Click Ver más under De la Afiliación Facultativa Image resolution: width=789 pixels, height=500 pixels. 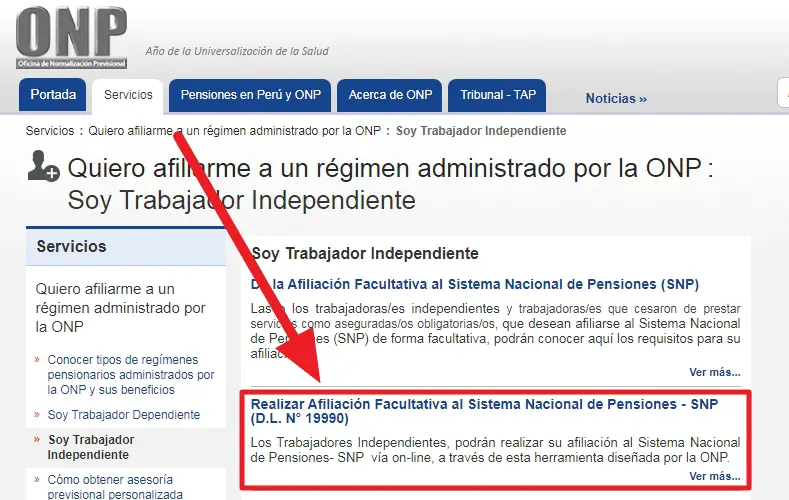(715, 372)
